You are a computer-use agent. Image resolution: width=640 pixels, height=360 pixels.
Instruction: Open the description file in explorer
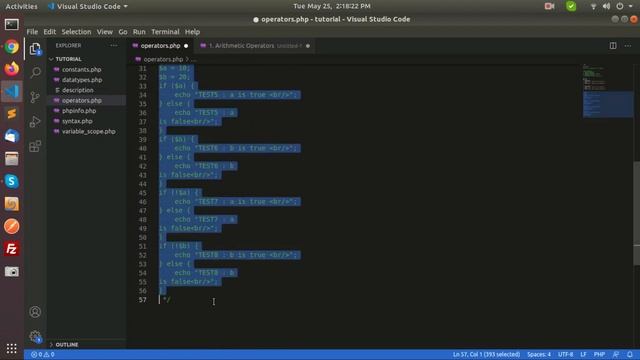78,90
